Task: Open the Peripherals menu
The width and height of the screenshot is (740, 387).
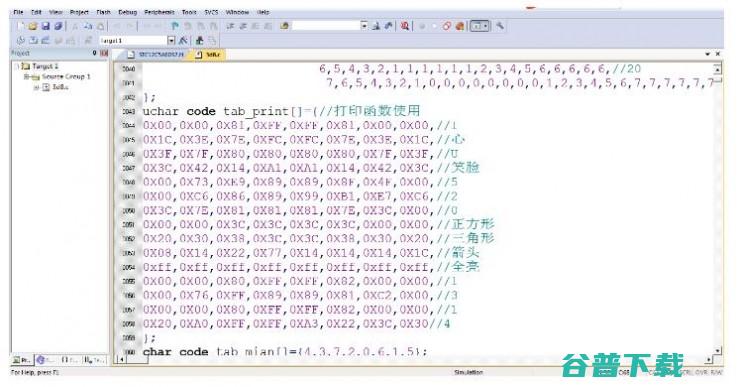Action: click(159, 12)
